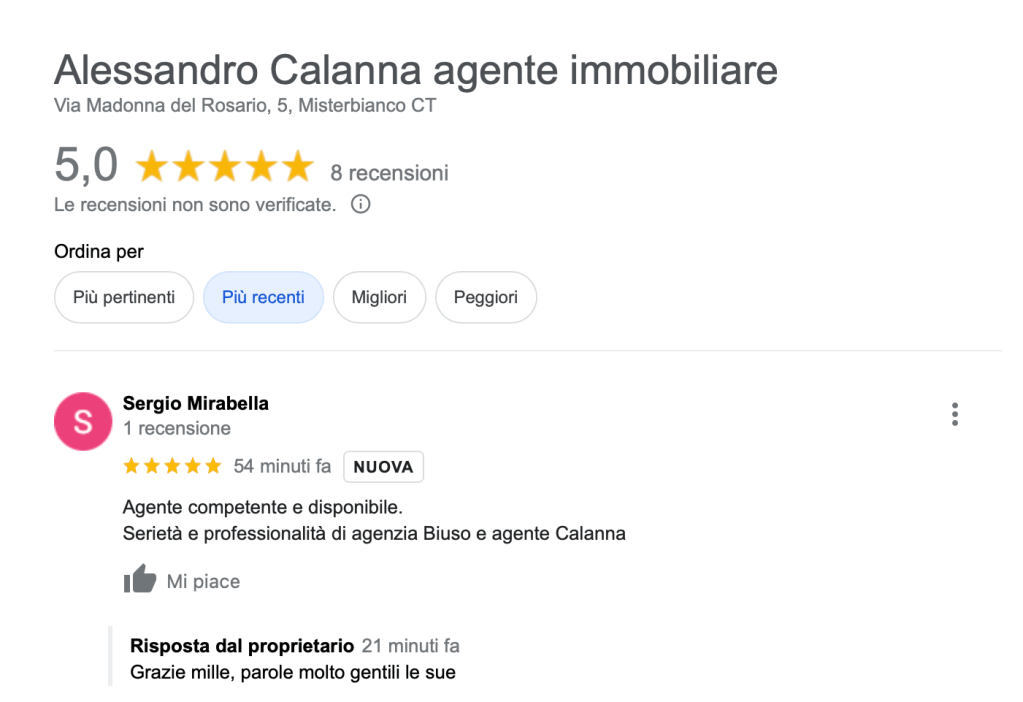The height and width of the screenshot is (702, 1023).
Task: Click the small star rating on Sergio's review
Action: click(x=172, y=466)
